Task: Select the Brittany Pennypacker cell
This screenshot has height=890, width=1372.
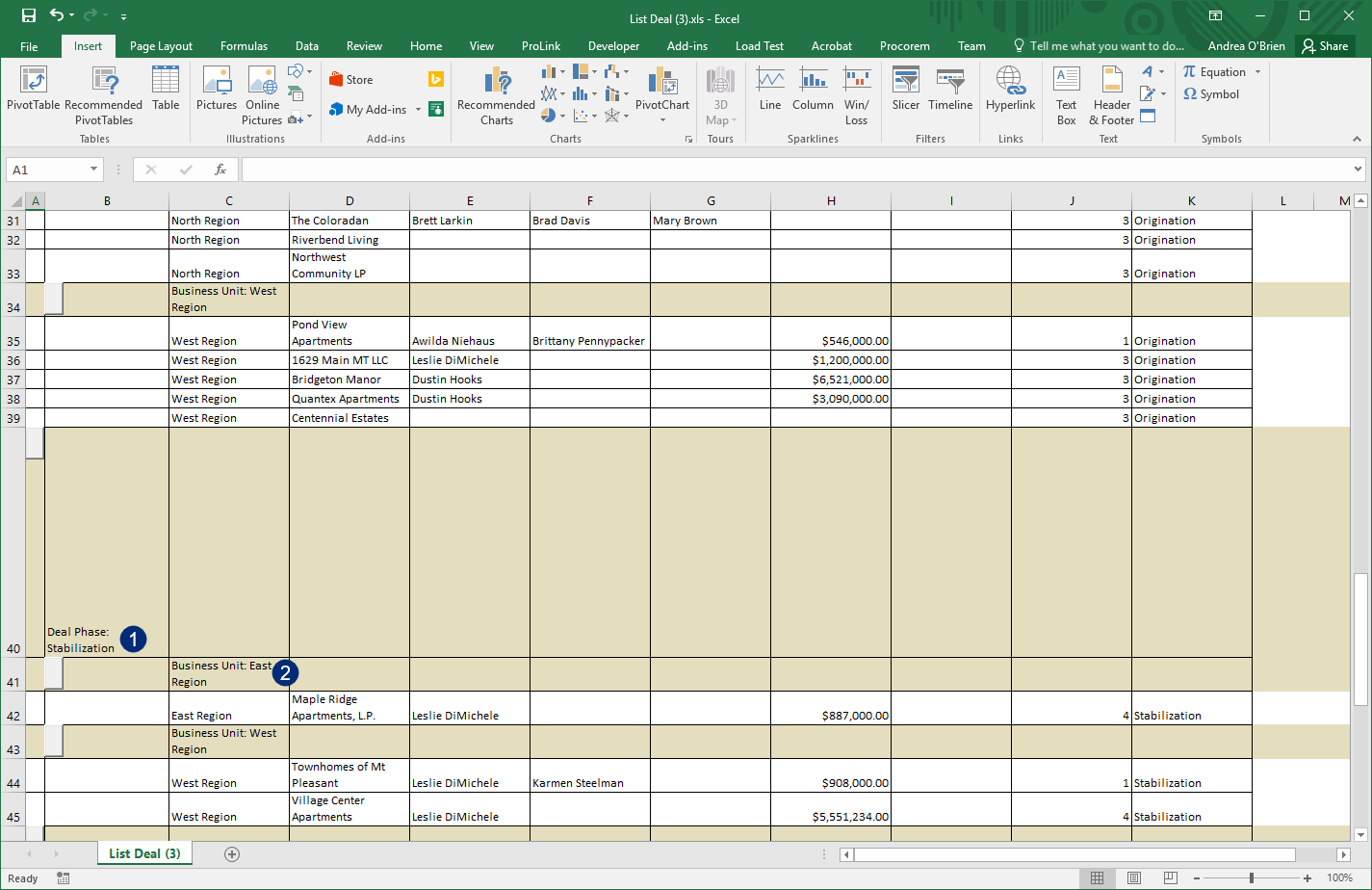Action: pos(590,333)
